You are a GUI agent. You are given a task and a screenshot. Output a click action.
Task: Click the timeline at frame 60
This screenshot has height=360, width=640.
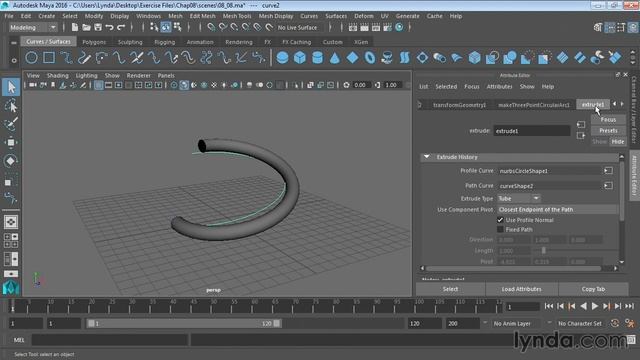[255, 306]
